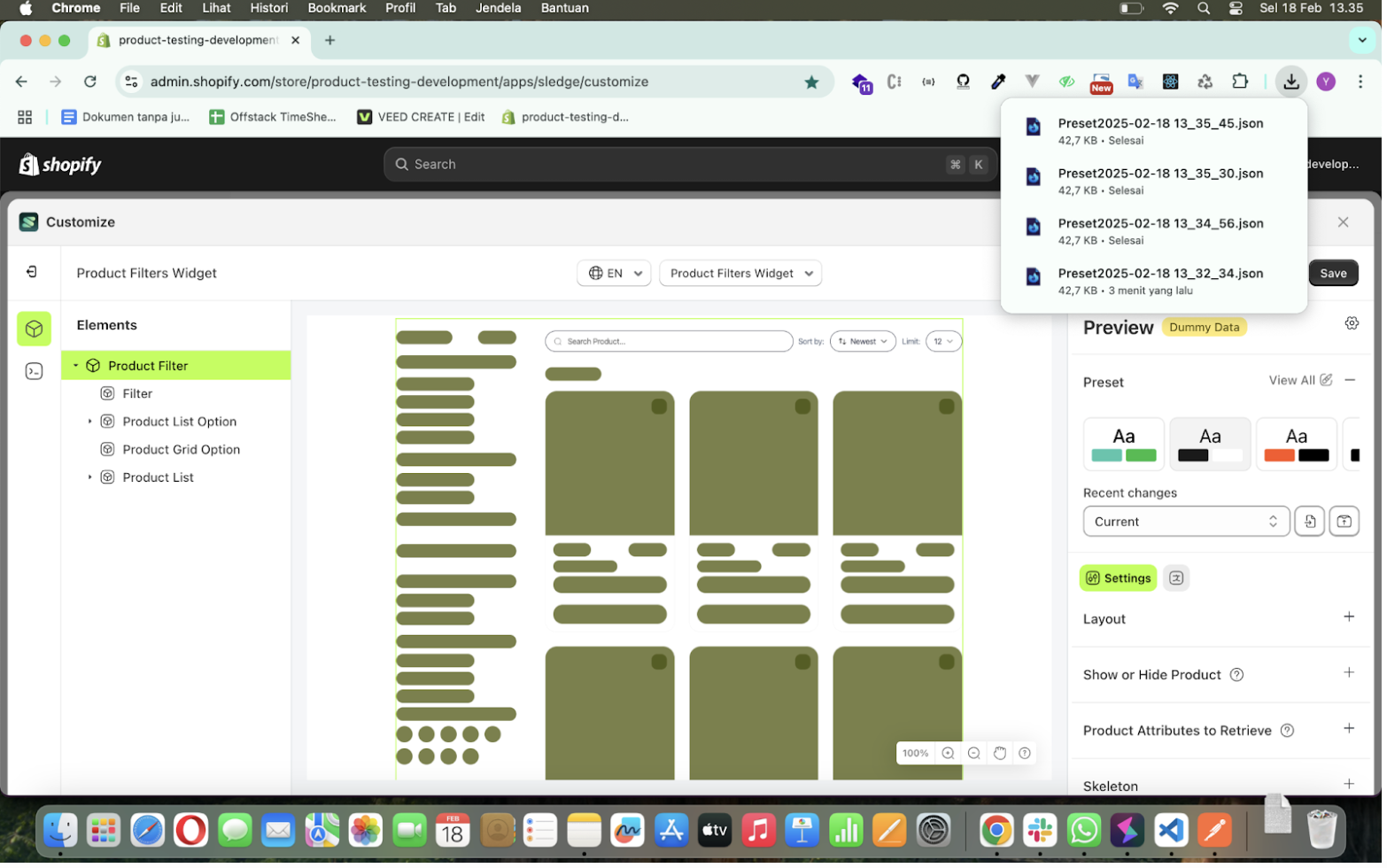This screenshot has height=868, width=1387.
Task: Open the EN language dropdown
Action: pyautogui.click(x=614, y=273)
